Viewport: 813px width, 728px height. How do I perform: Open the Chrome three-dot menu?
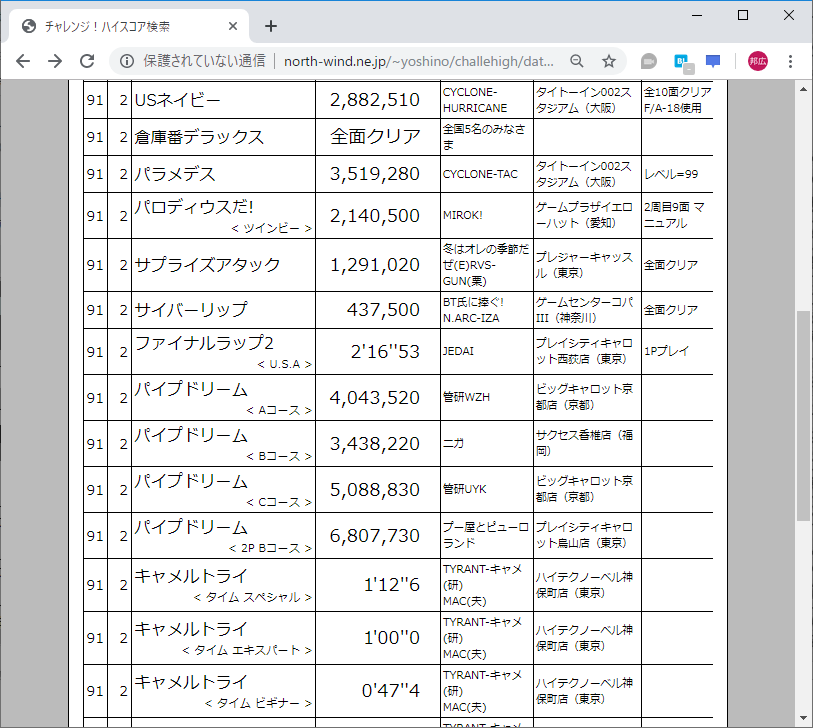(x=792, y=61)
